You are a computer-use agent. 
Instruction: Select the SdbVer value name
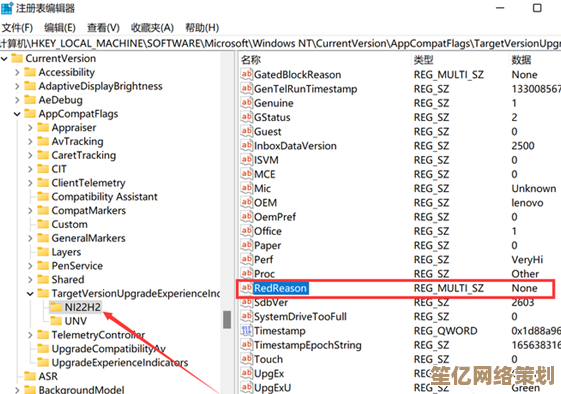271,302
